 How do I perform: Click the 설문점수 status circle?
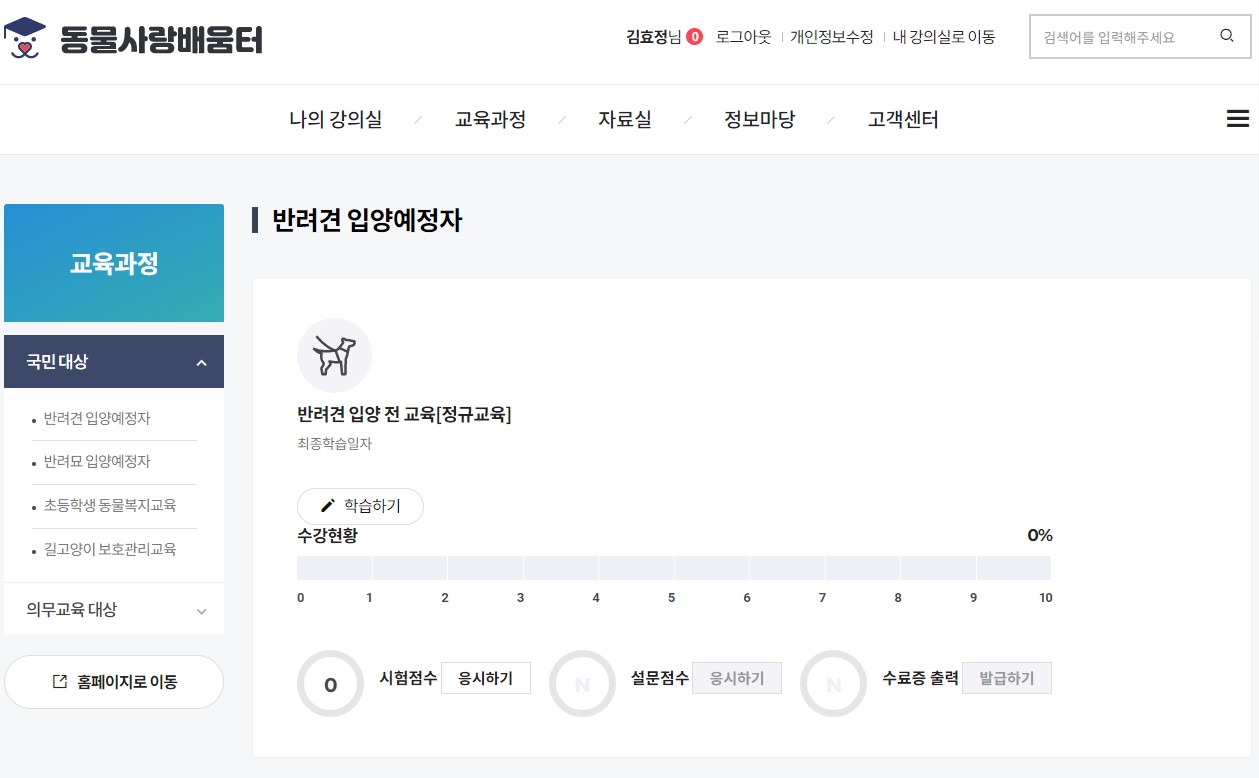(582, 684)
